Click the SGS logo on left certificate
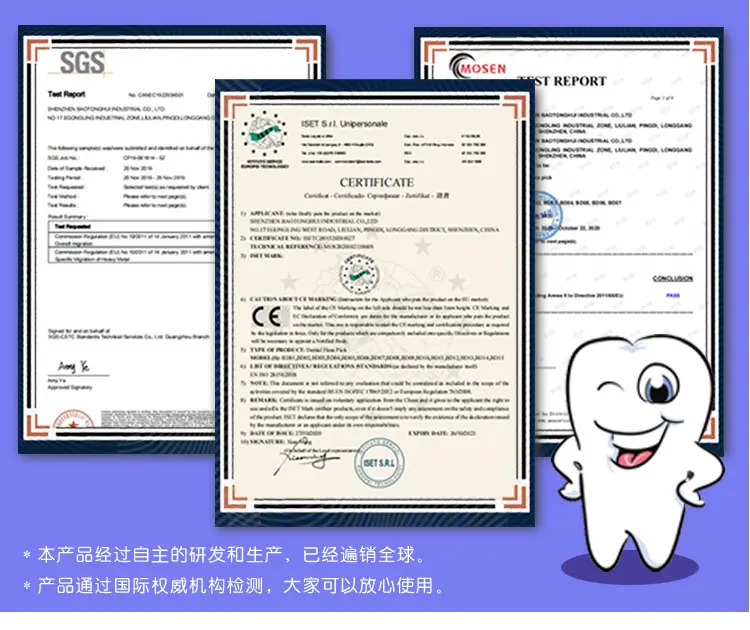The height and width of the screenshot is (630, 750). pos(82,63)
